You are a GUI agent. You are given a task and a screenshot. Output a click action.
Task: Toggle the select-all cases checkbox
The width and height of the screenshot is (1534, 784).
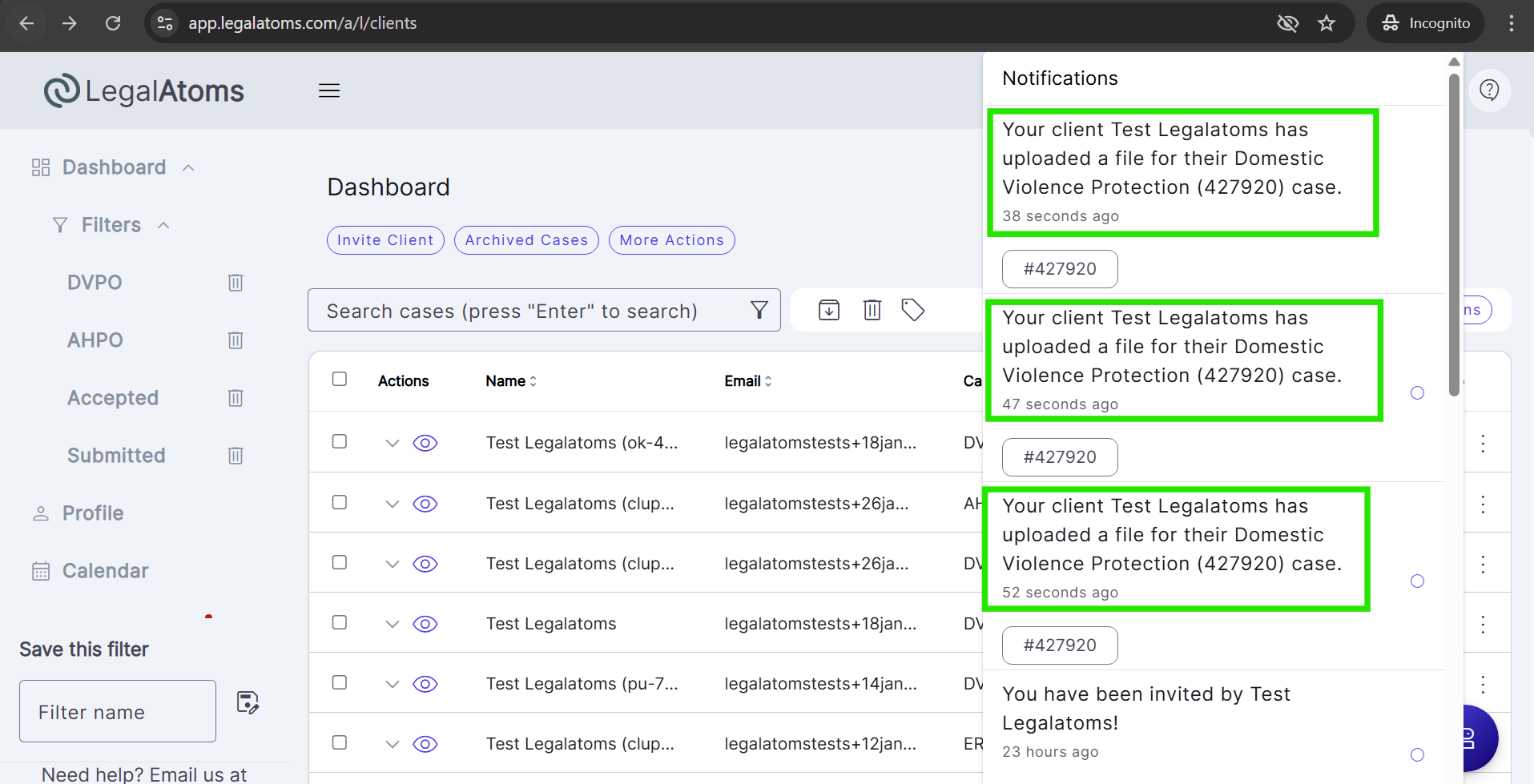pos(340,379)
